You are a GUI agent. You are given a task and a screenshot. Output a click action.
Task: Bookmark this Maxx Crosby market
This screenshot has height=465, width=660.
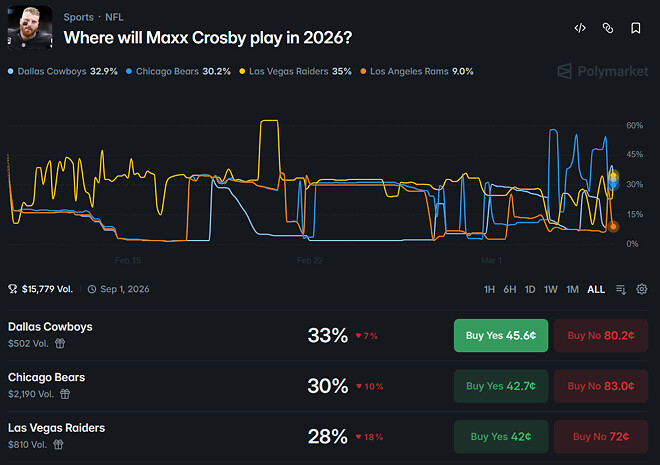point(636,29)
